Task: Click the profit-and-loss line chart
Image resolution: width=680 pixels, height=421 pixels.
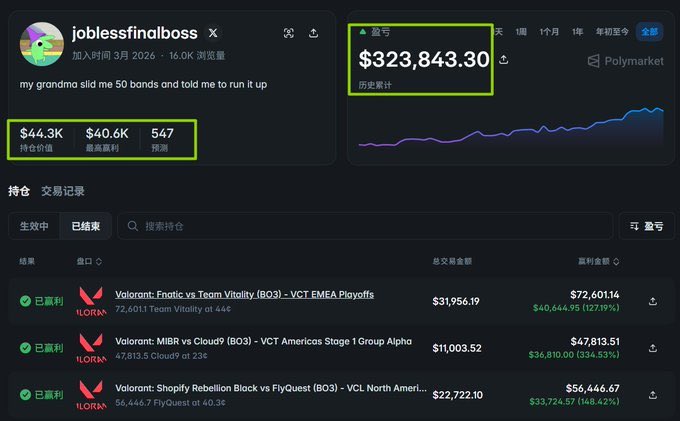Action: [511, 126]
